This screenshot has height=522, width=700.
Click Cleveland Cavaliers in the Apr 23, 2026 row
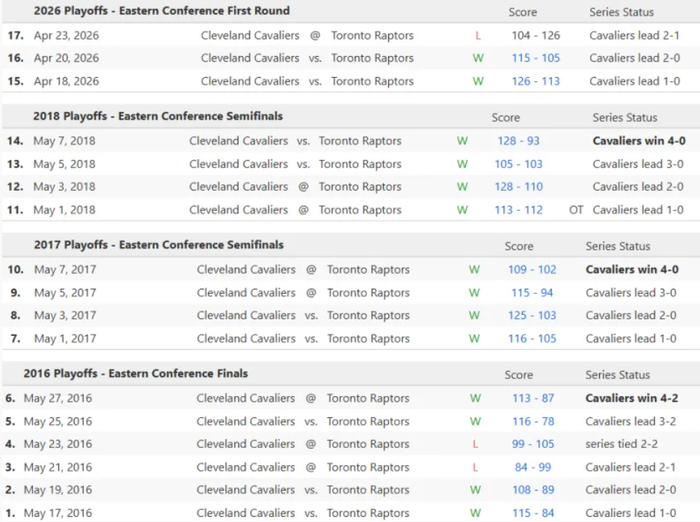[250, 35]
